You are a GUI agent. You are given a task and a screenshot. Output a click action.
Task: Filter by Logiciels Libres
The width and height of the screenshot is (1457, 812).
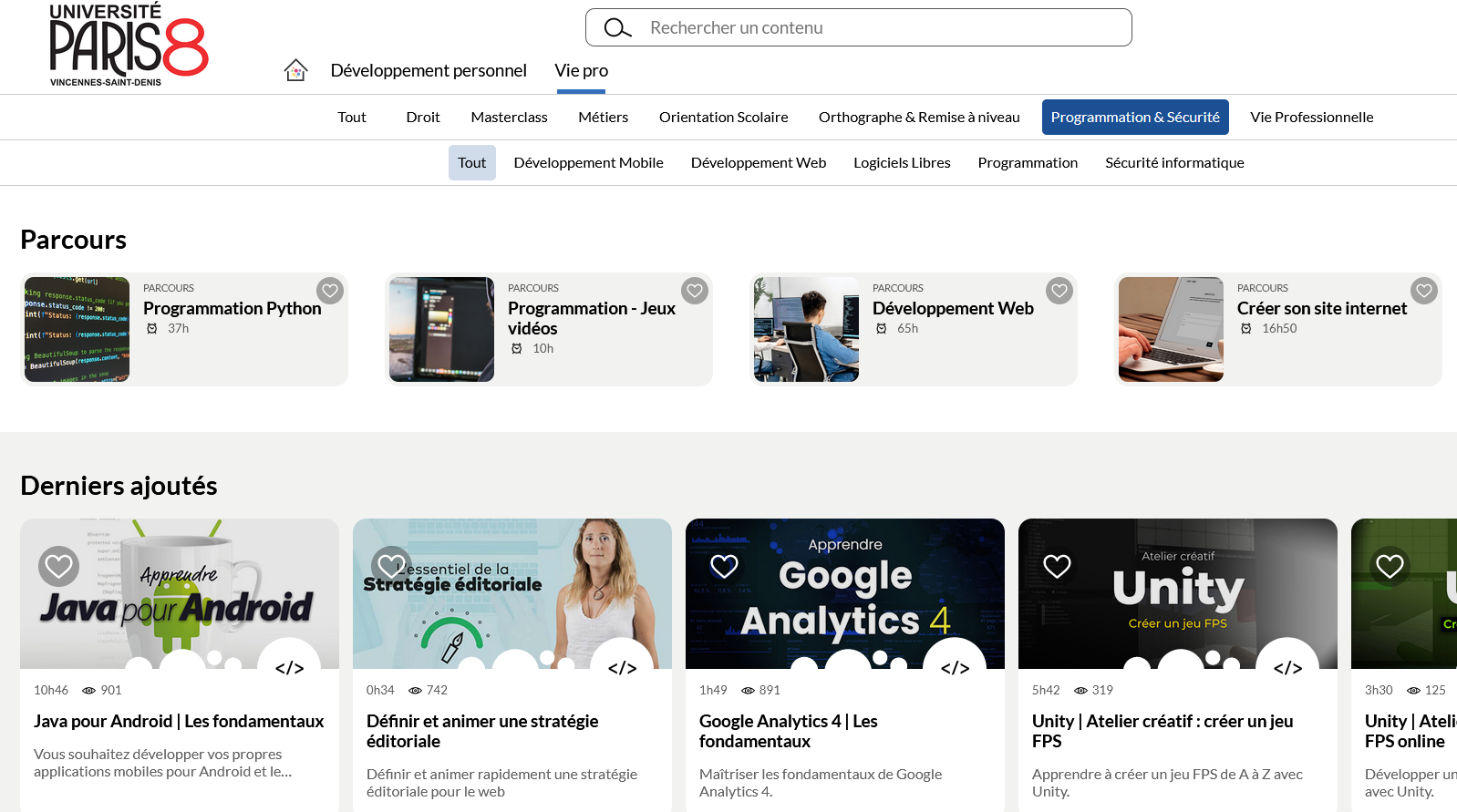tap(902, 162)
